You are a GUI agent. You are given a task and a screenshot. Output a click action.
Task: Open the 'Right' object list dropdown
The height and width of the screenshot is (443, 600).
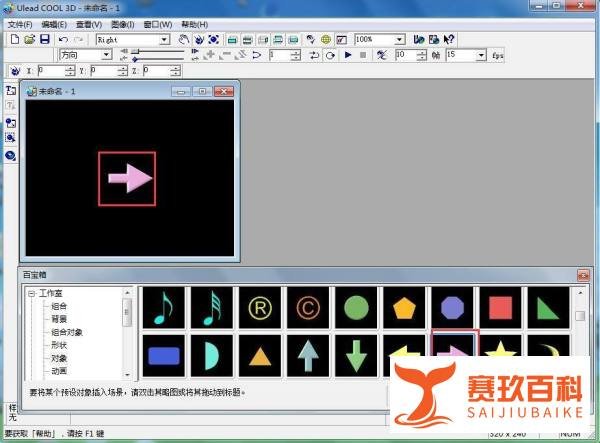165,39
